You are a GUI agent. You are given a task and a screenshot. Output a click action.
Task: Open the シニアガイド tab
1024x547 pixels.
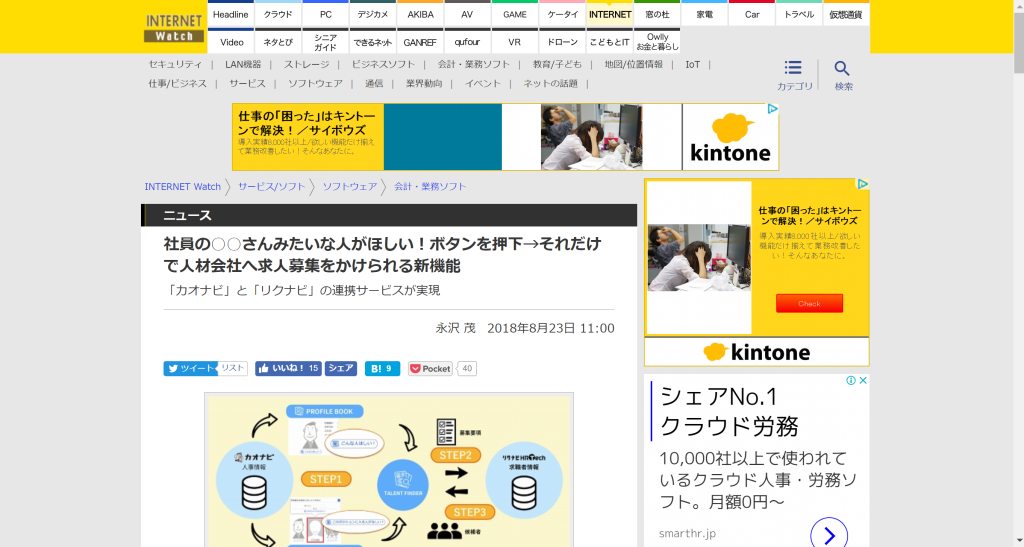click(x=325, y=42)
